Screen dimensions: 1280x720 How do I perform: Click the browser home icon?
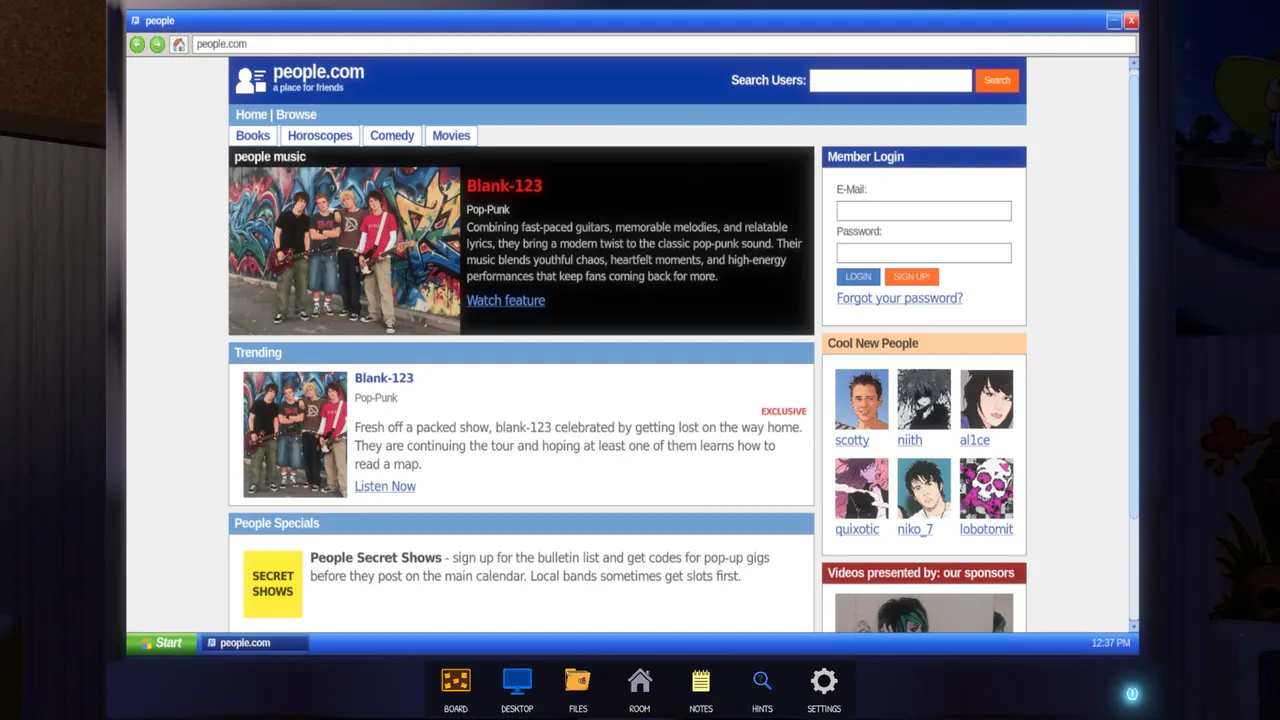coord(178,44)
